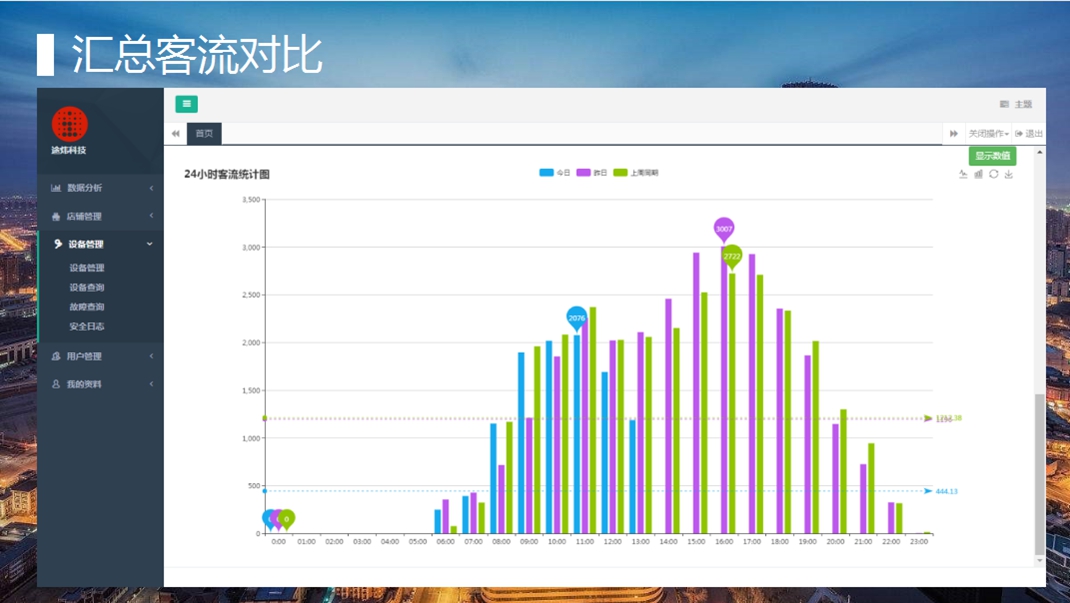Click the tab scroll-right double arrow
The width and height of the screenshot is (1070, 603).
click(x=954, y=134)
